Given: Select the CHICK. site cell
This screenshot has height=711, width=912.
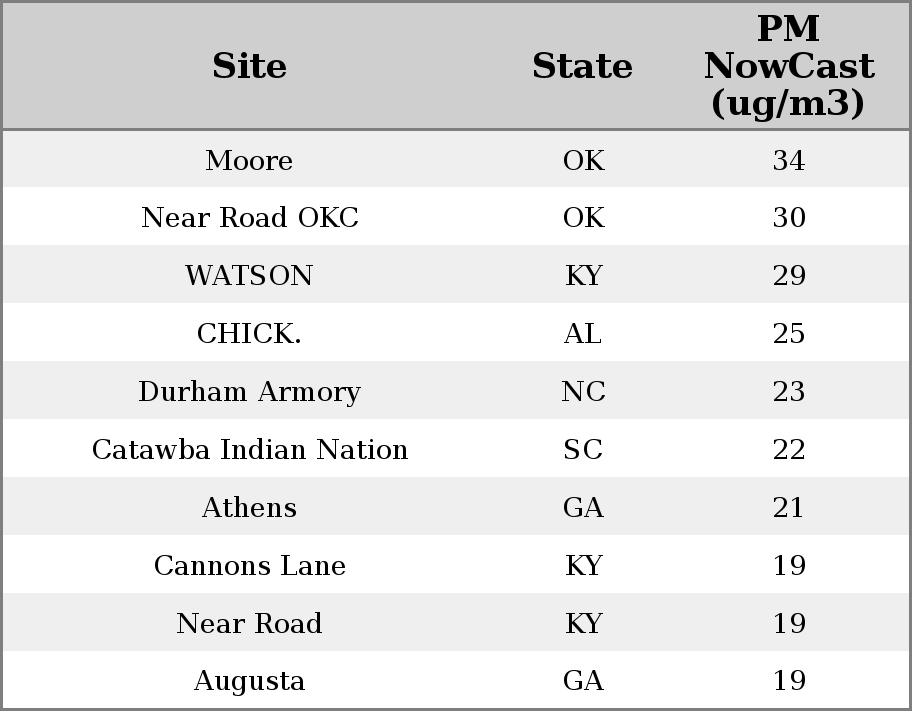Looking at the screenshot, I should pyautogui.click(x=249, y=334).
